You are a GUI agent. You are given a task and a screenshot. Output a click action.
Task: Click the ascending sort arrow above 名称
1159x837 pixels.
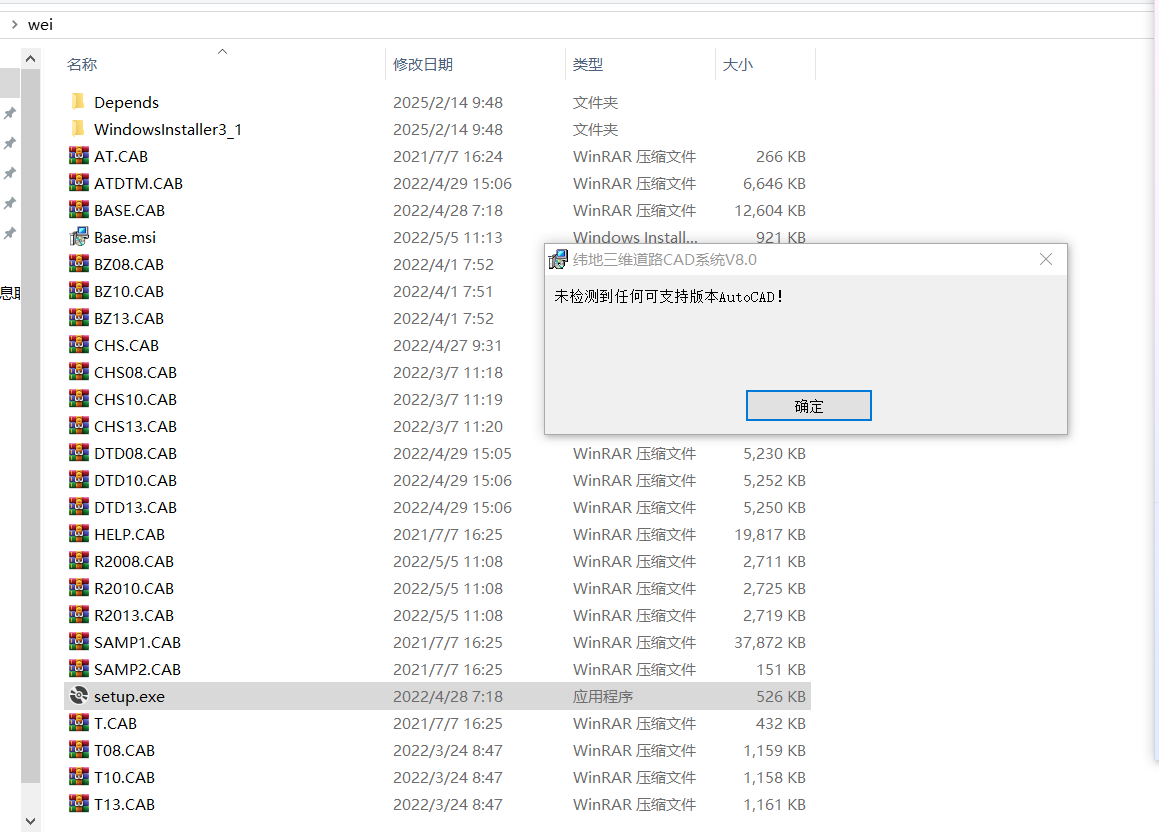click(222, 51)
